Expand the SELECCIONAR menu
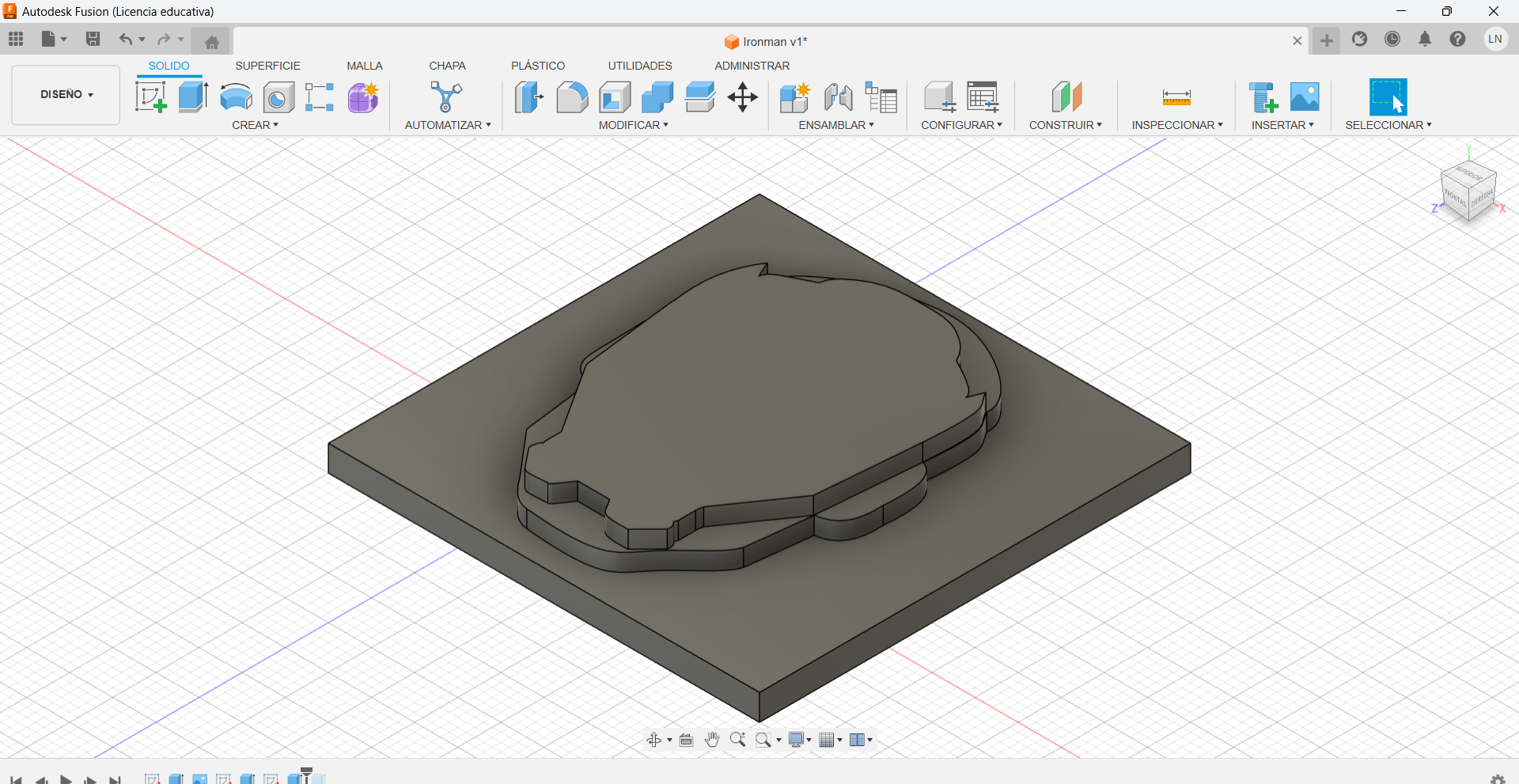The width and height of the screenshot is (1519, 784). pyautogui.click(x=1388, y=125)
